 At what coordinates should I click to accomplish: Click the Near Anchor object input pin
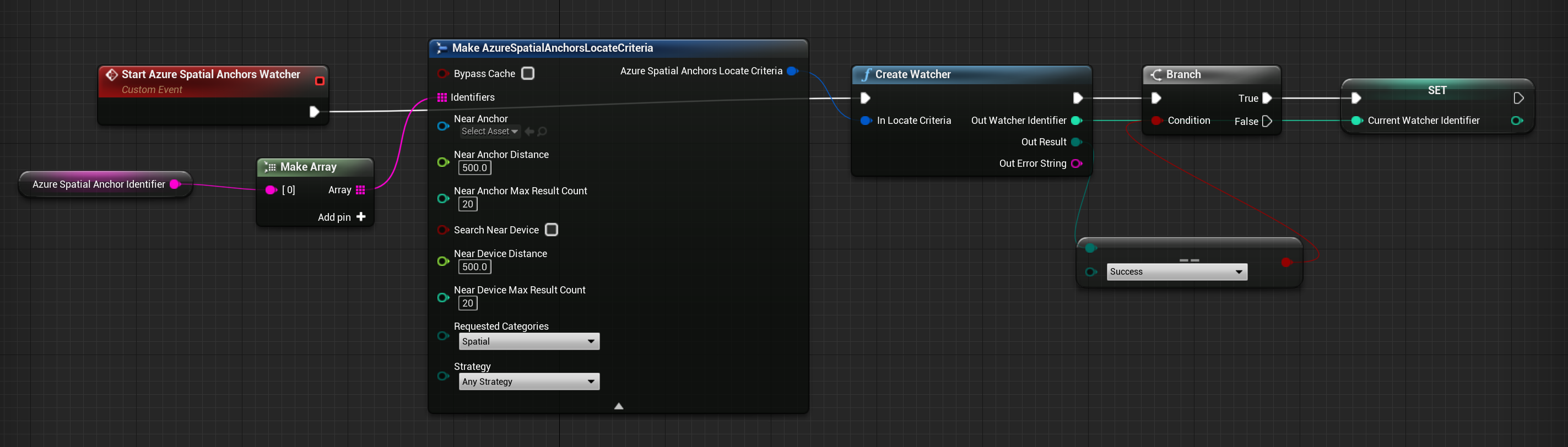pyautogui.click(x=443, y=126)
